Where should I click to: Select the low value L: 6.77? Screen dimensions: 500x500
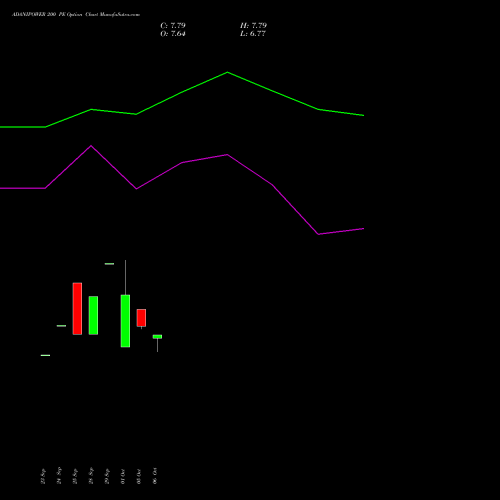[x=253, y=34]
